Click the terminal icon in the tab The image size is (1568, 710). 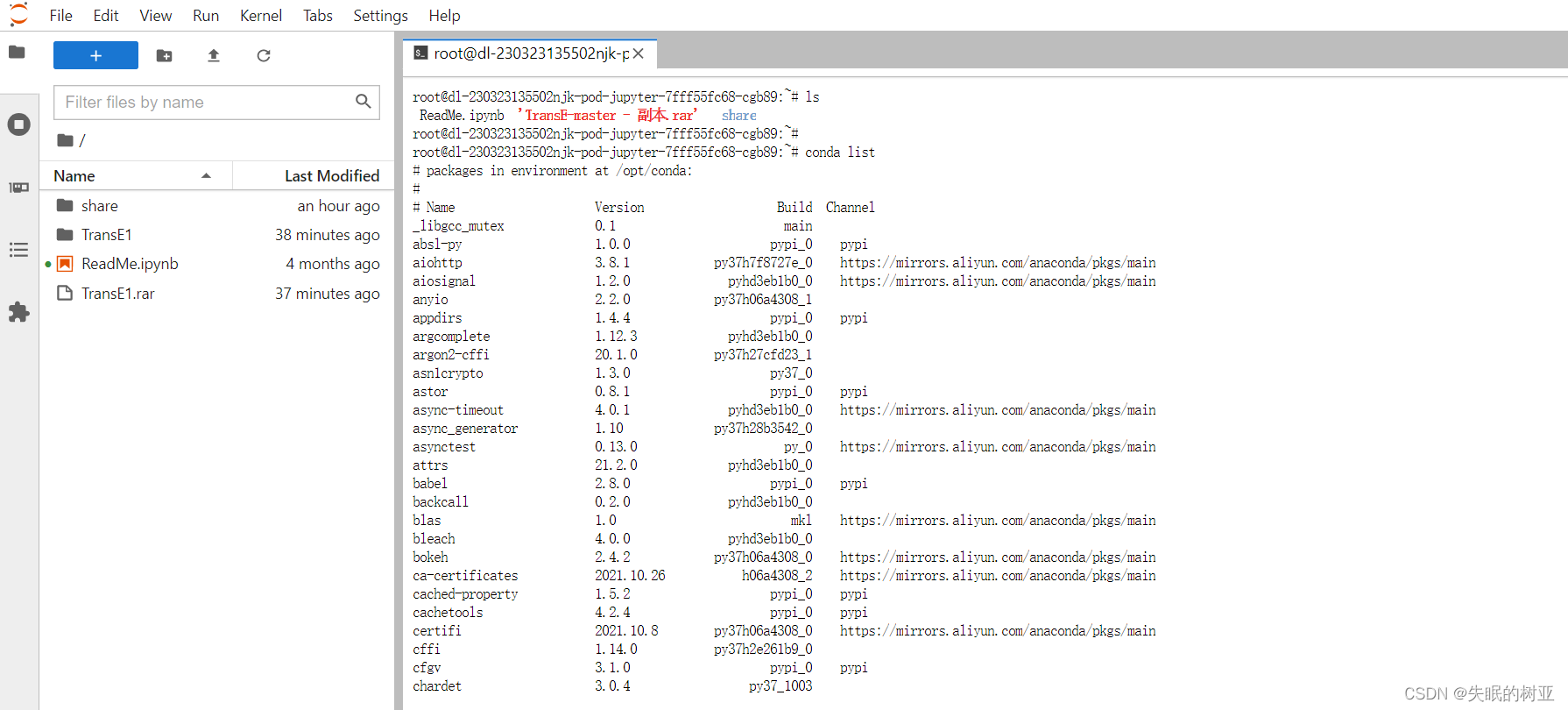(420, 53)
